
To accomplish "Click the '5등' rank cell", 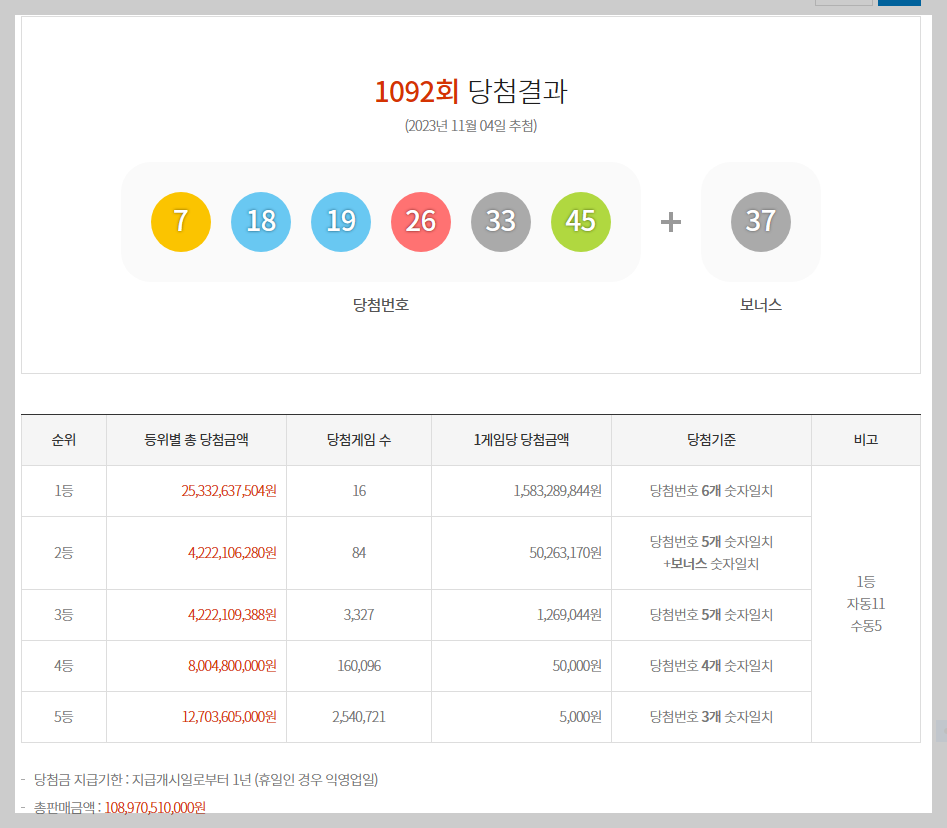I will (x=64, y=717).
